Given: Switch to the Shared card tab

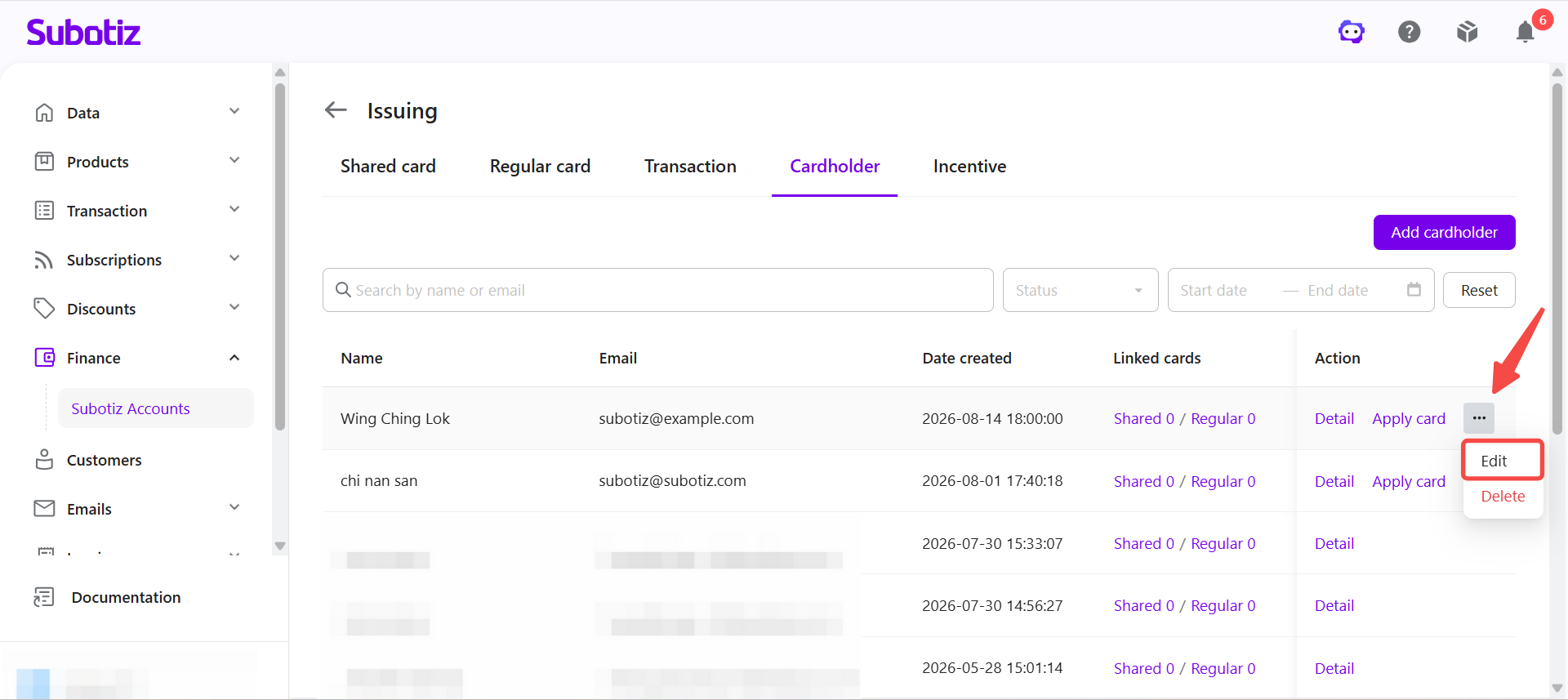Looking at the screenshot, I should (388, 167).
